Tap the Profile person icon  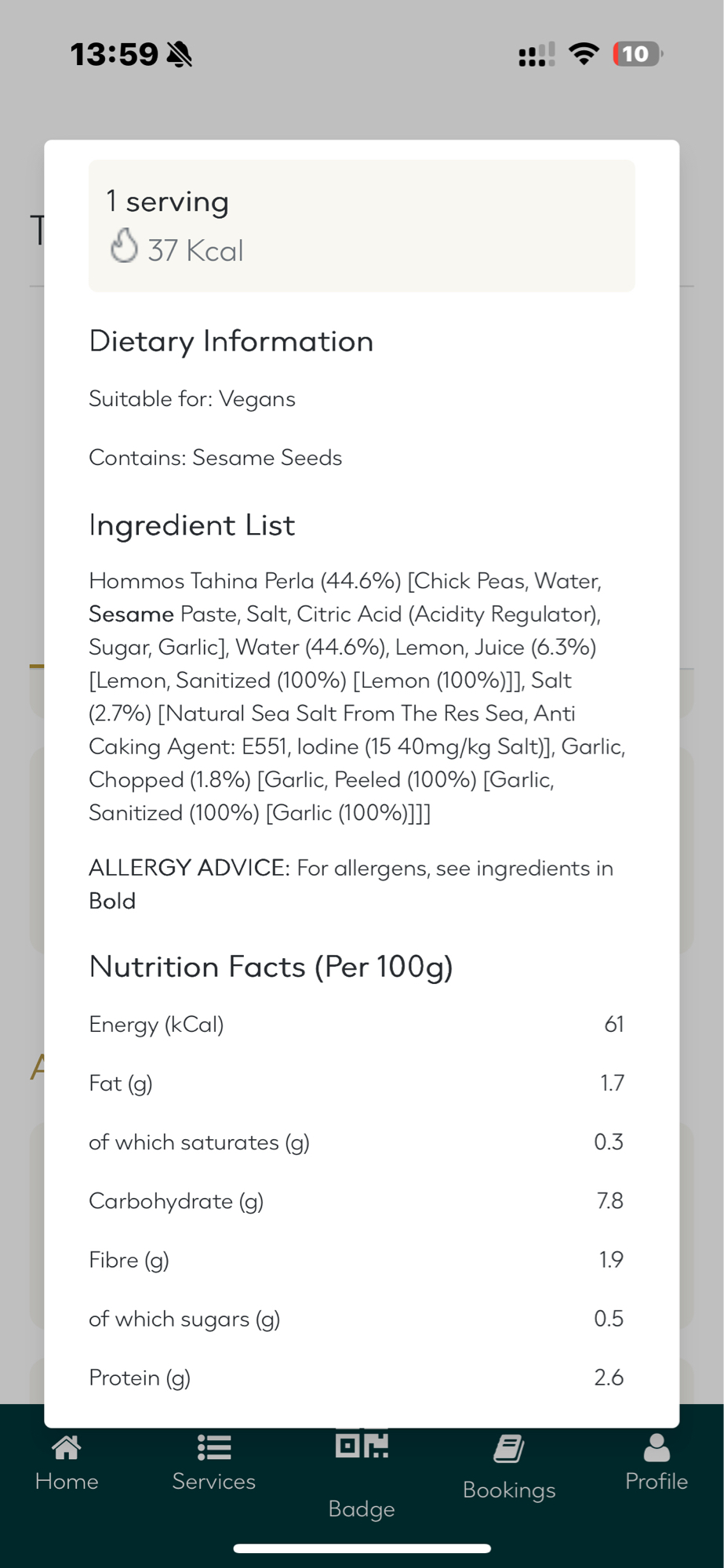657,1448
